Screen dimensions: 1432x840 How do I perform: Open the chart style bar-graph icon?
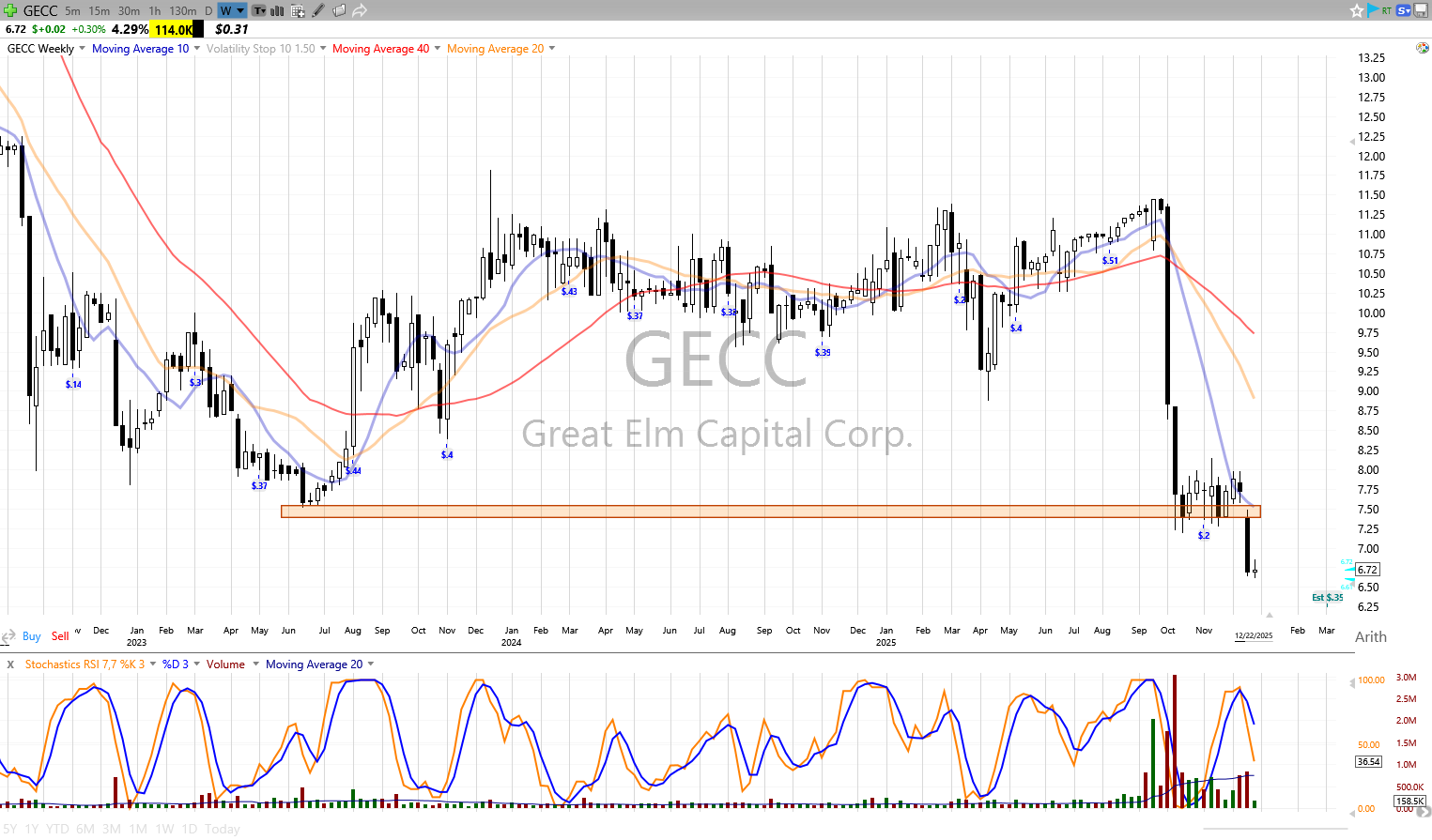pos(278,10)
